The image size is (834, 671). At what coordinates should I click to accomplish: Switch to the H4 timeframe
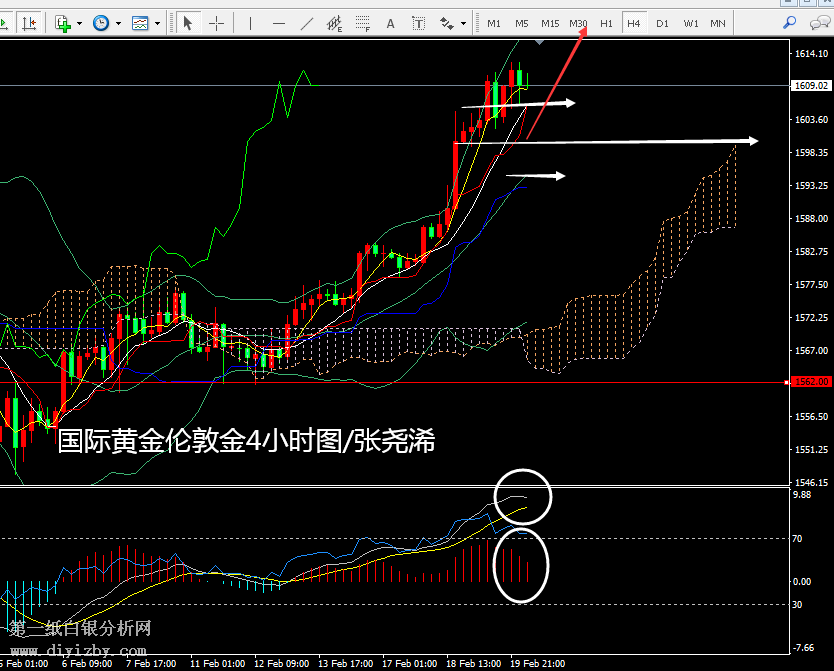tap(634, 23)
